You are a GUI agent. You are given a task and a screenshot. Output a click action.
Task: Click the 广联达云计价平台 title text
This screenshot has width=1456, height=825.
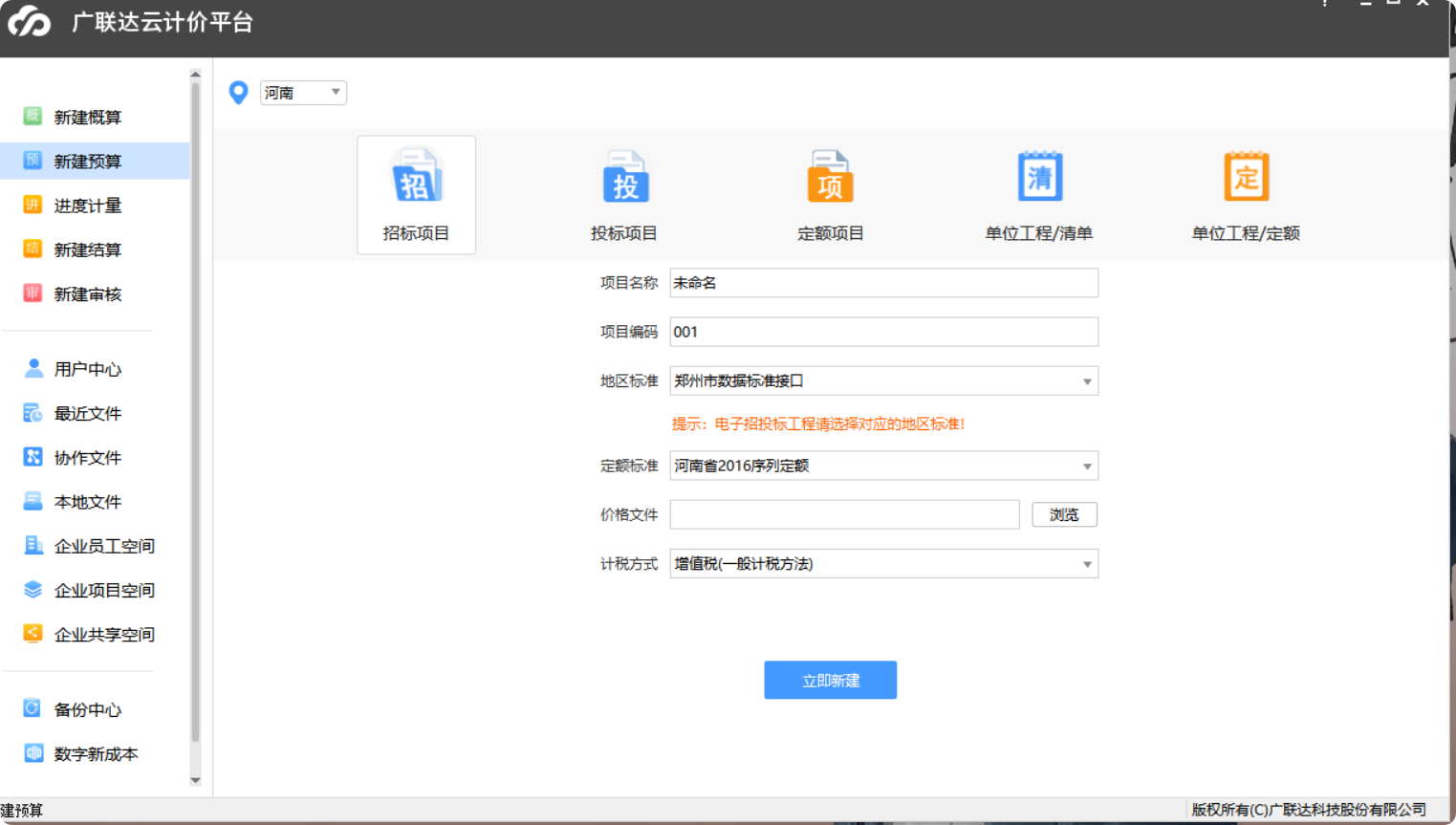pyautogui.click(x=163, y=22)
